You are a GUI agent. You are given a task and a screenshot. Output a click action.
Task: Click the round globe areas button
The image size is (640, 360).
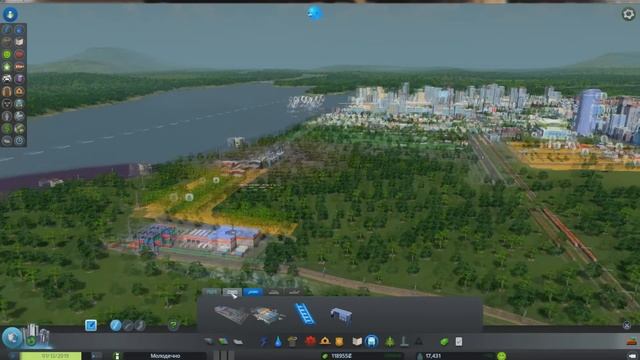[x=12, y=337]
